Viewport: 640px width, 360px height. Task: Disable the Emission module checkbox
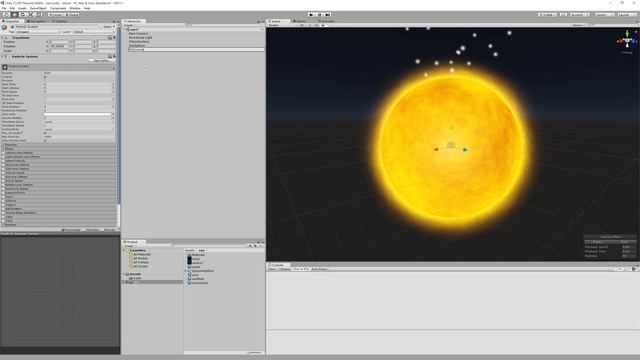[4, 144]
